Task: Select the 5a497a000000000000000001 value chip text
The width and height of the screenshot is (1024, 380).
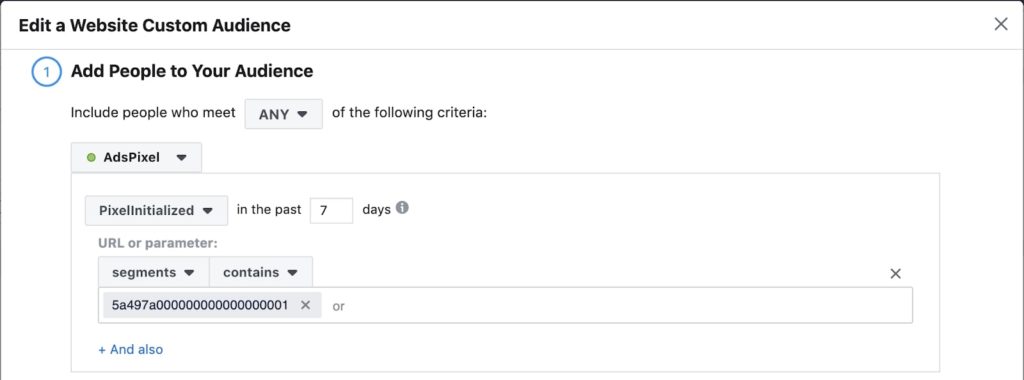Action: 200,305
